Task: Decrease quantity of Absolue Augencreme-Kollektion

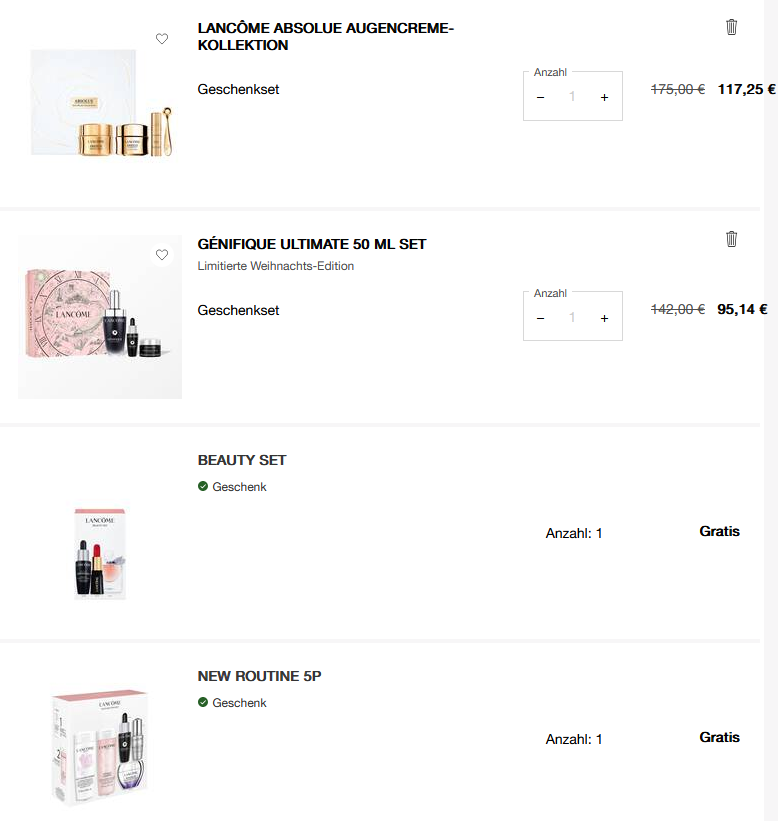Action: (x=541, y=97)
